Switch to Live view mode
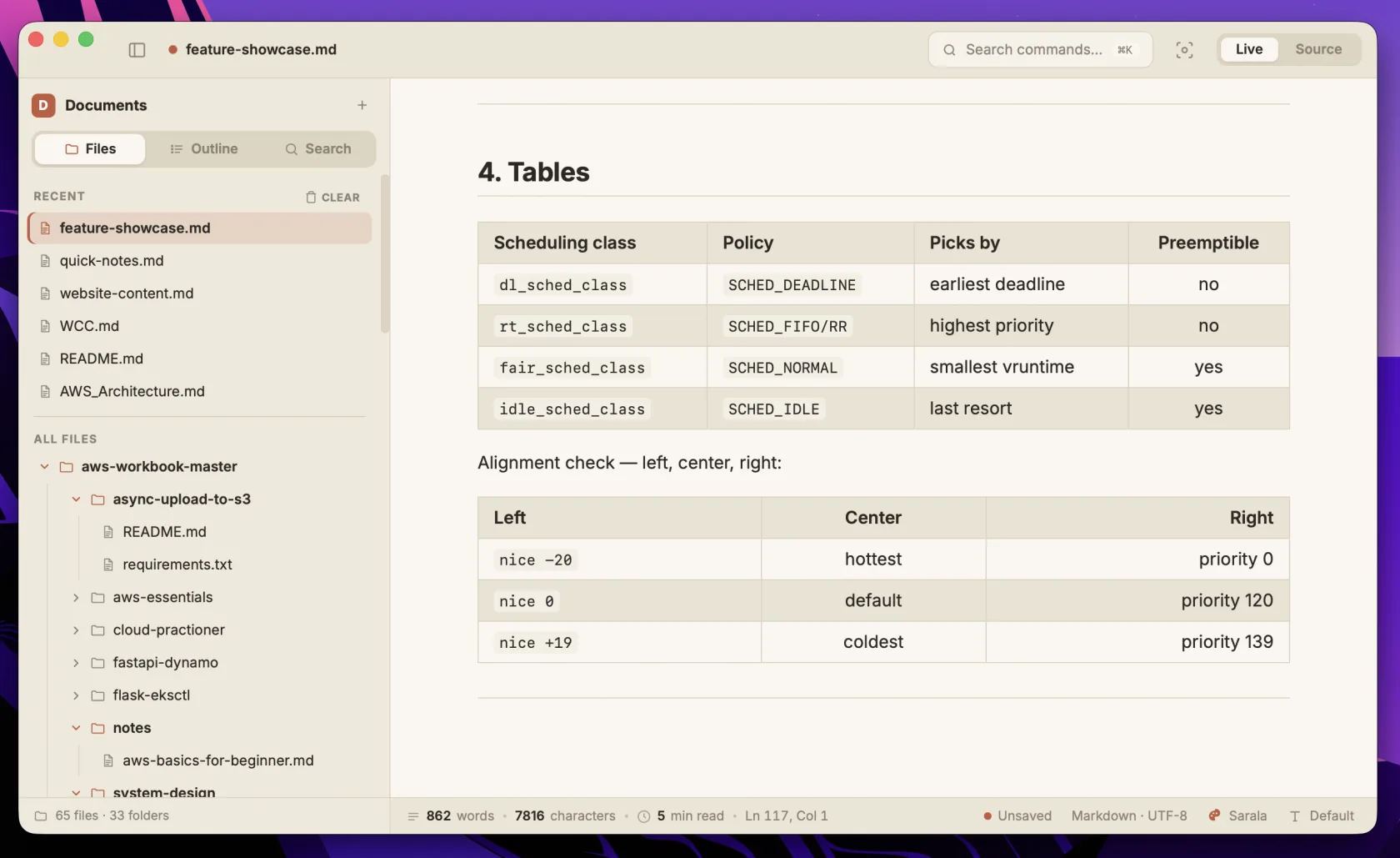1400x858 pixels. pos(1248,49)
